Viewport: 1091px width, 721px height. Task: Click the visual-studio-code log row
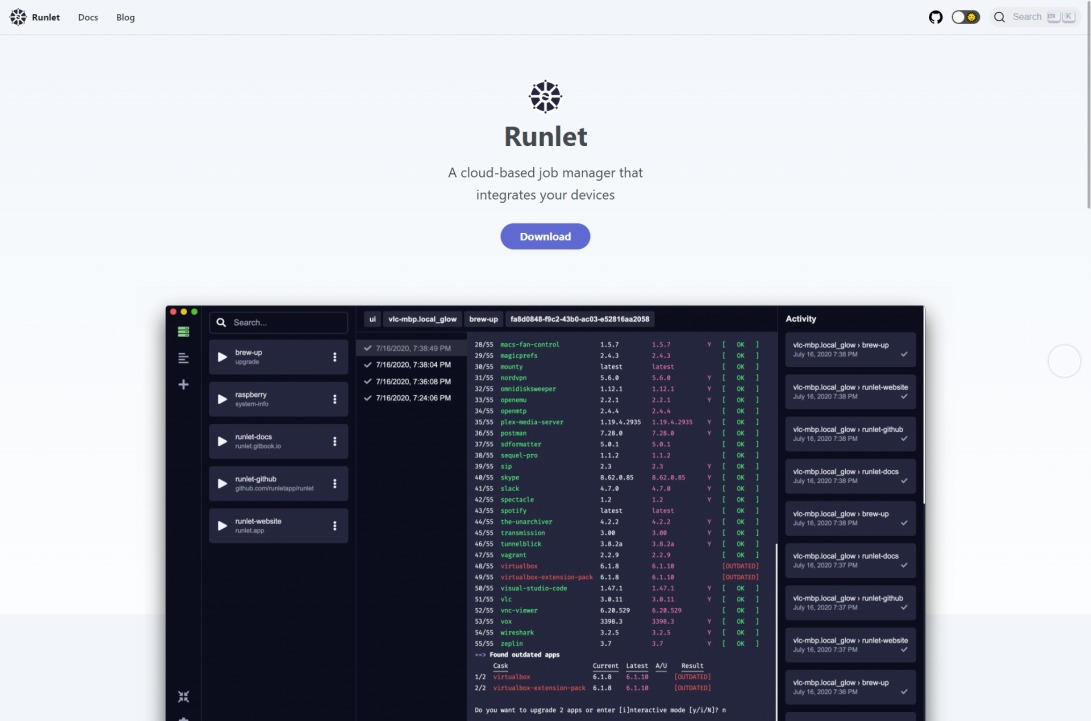click(616, 588)
